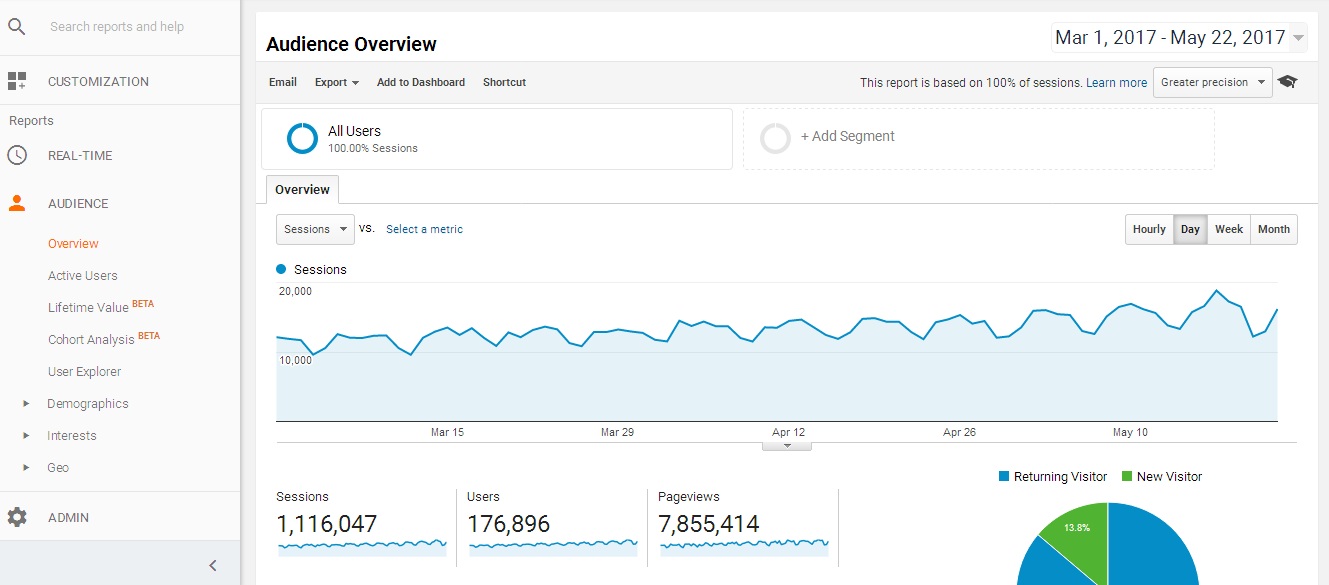This screenshot has height=585, width=1329.
Task: Click the green New Visitor legend swatch
Action: click(1127, 477)
